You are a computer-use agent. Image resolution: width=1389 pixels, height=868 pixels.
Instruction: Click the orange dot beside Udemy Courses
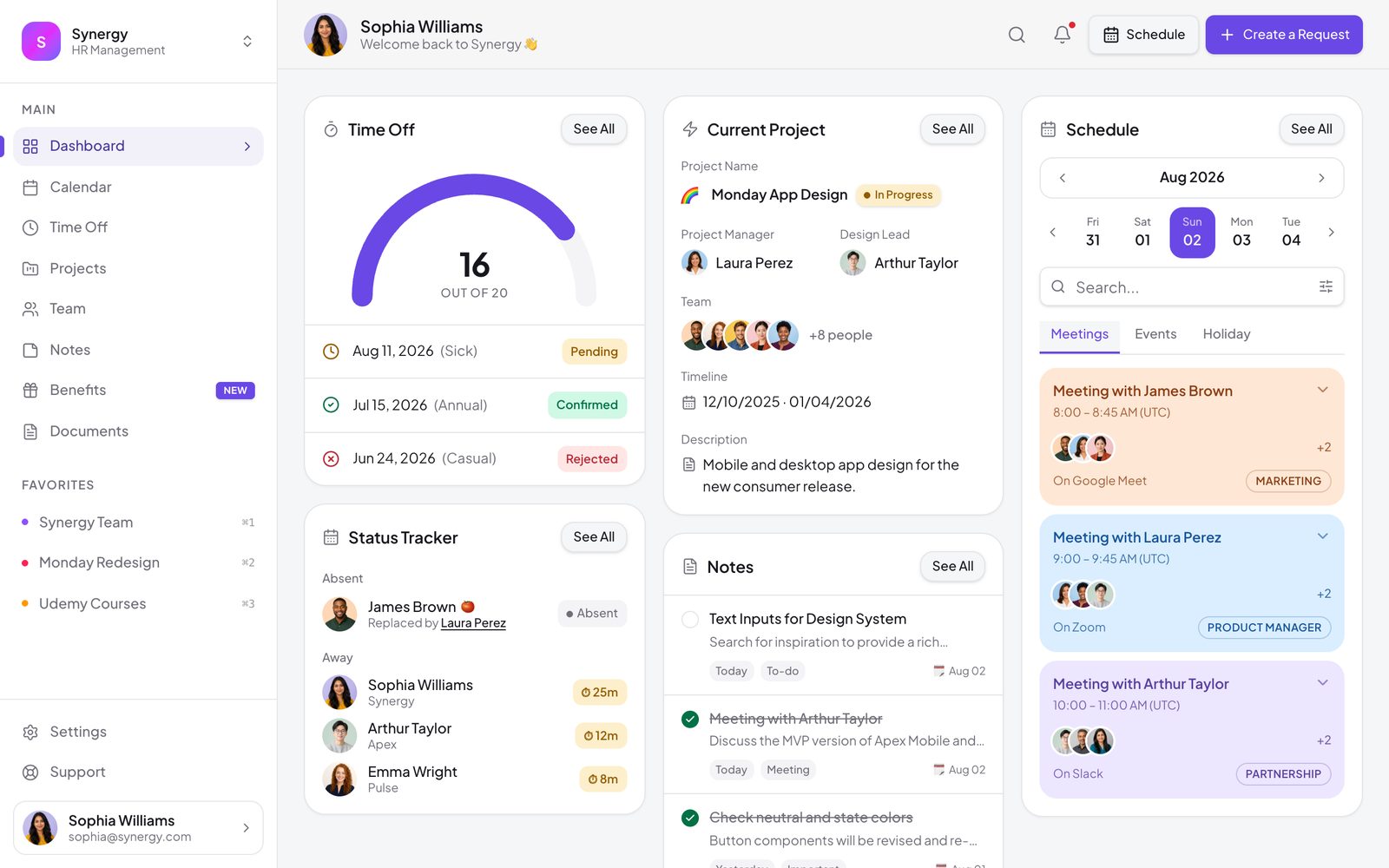coord(25,603)
